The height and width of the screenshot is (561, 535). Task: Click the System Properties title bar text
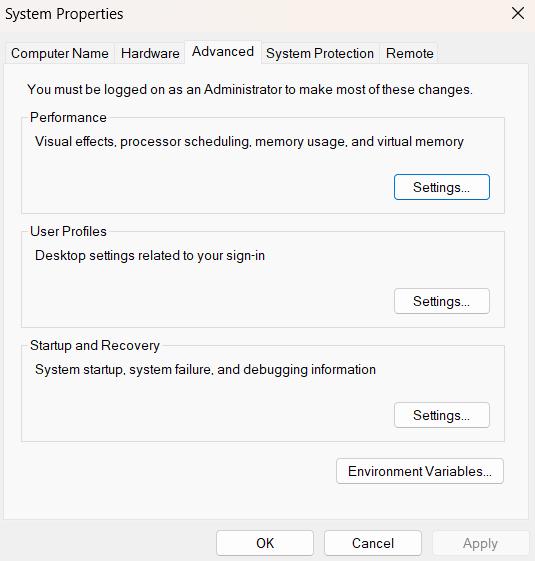pos(64,14)
